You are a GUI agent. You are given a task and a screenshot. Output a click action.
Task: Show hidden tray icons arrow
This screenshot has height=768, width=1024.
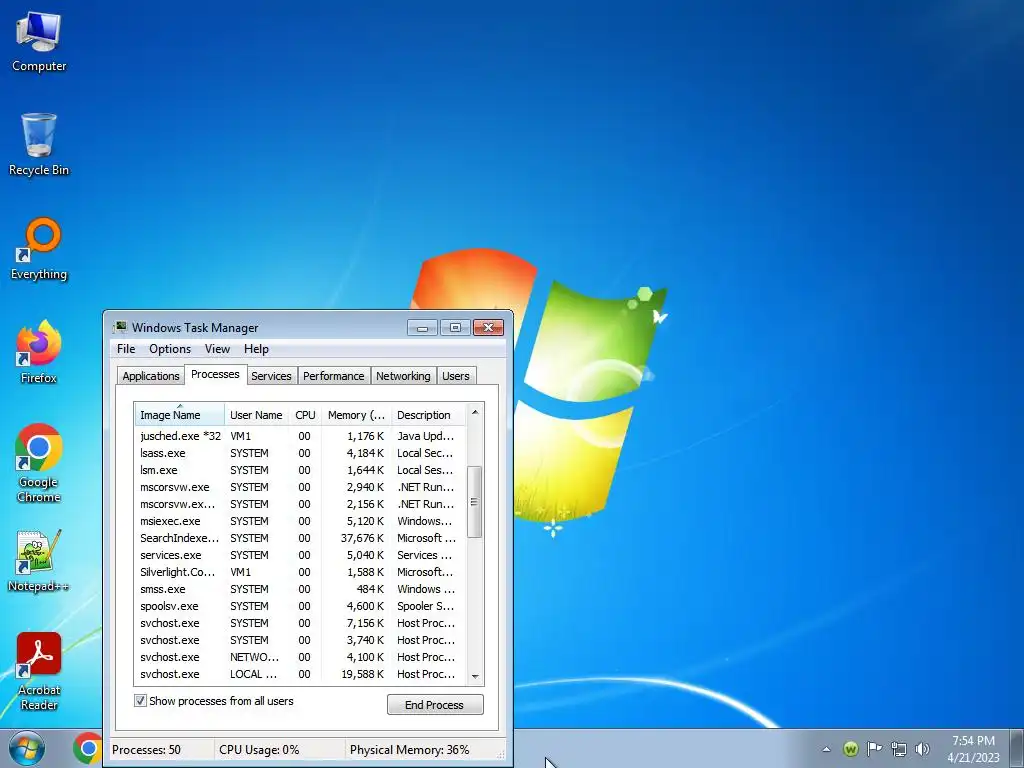pos(826,749)
